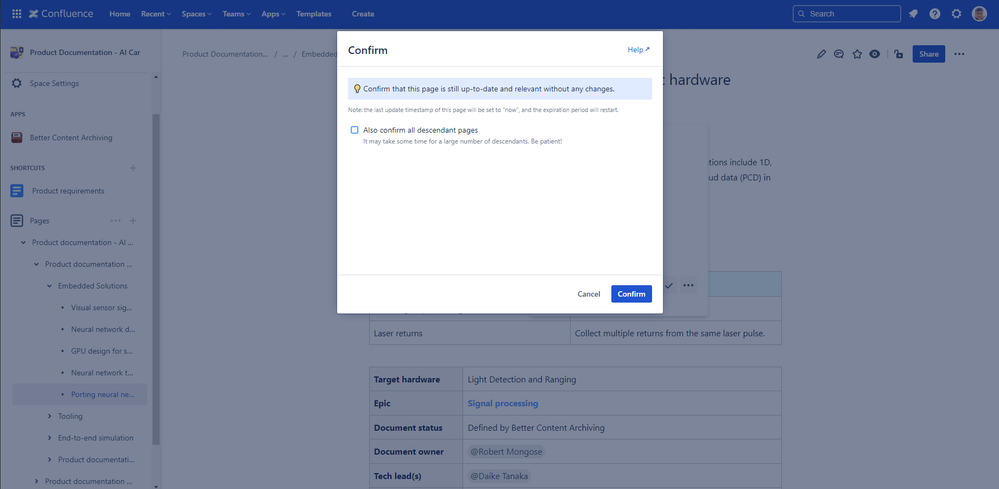This screenshot has height=489, width=999.
Task: Open Visual sensor sig... page
Action: pos(101,308)
